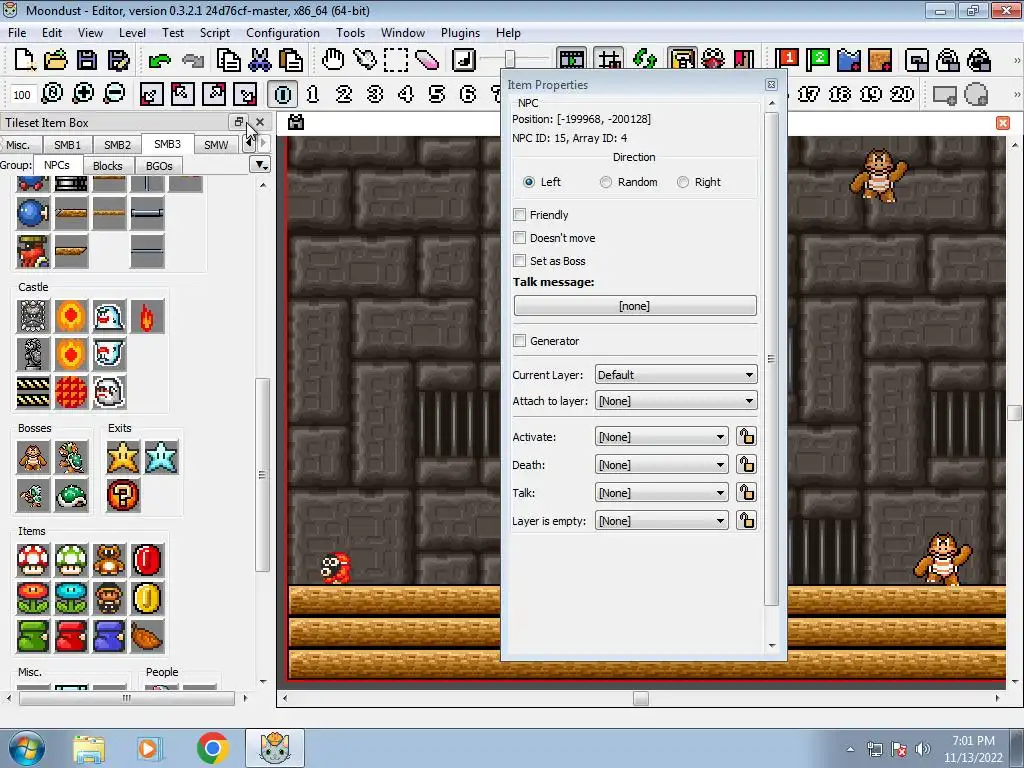Toggle the lock button beside Death

(746, 464)
